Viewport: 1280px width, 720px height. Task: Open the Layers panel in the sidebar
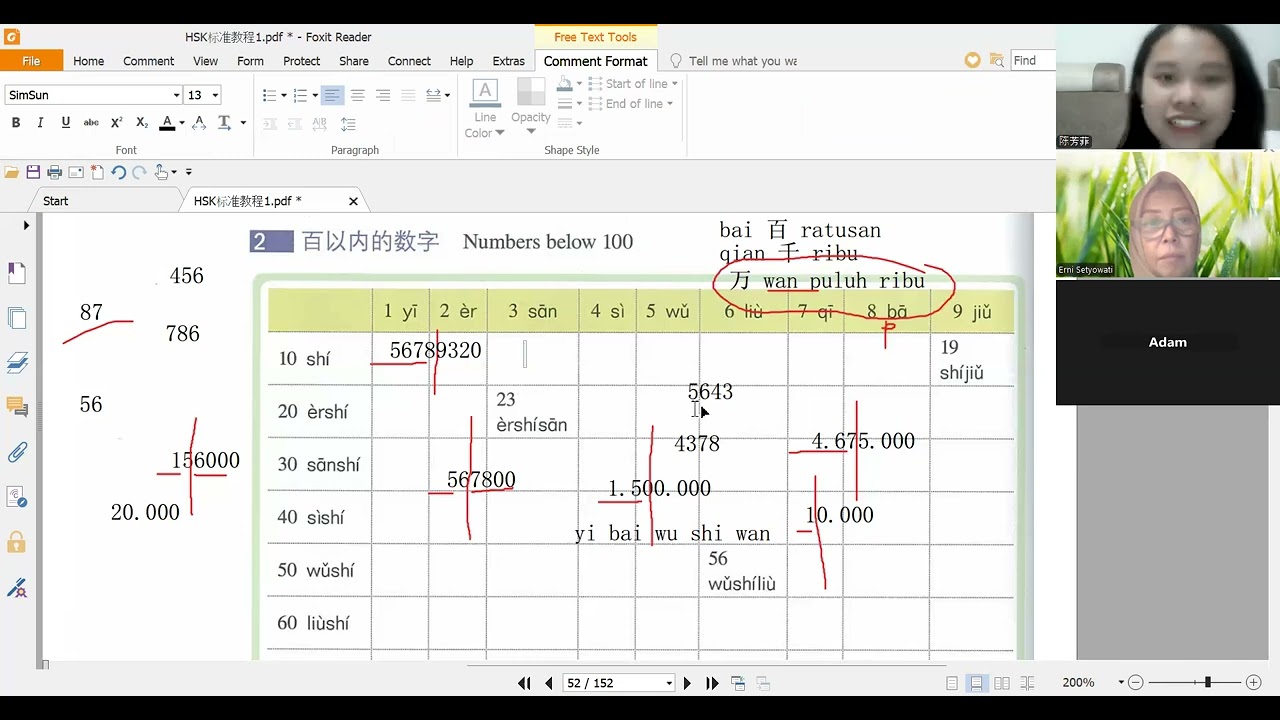[x=16, y=362]
